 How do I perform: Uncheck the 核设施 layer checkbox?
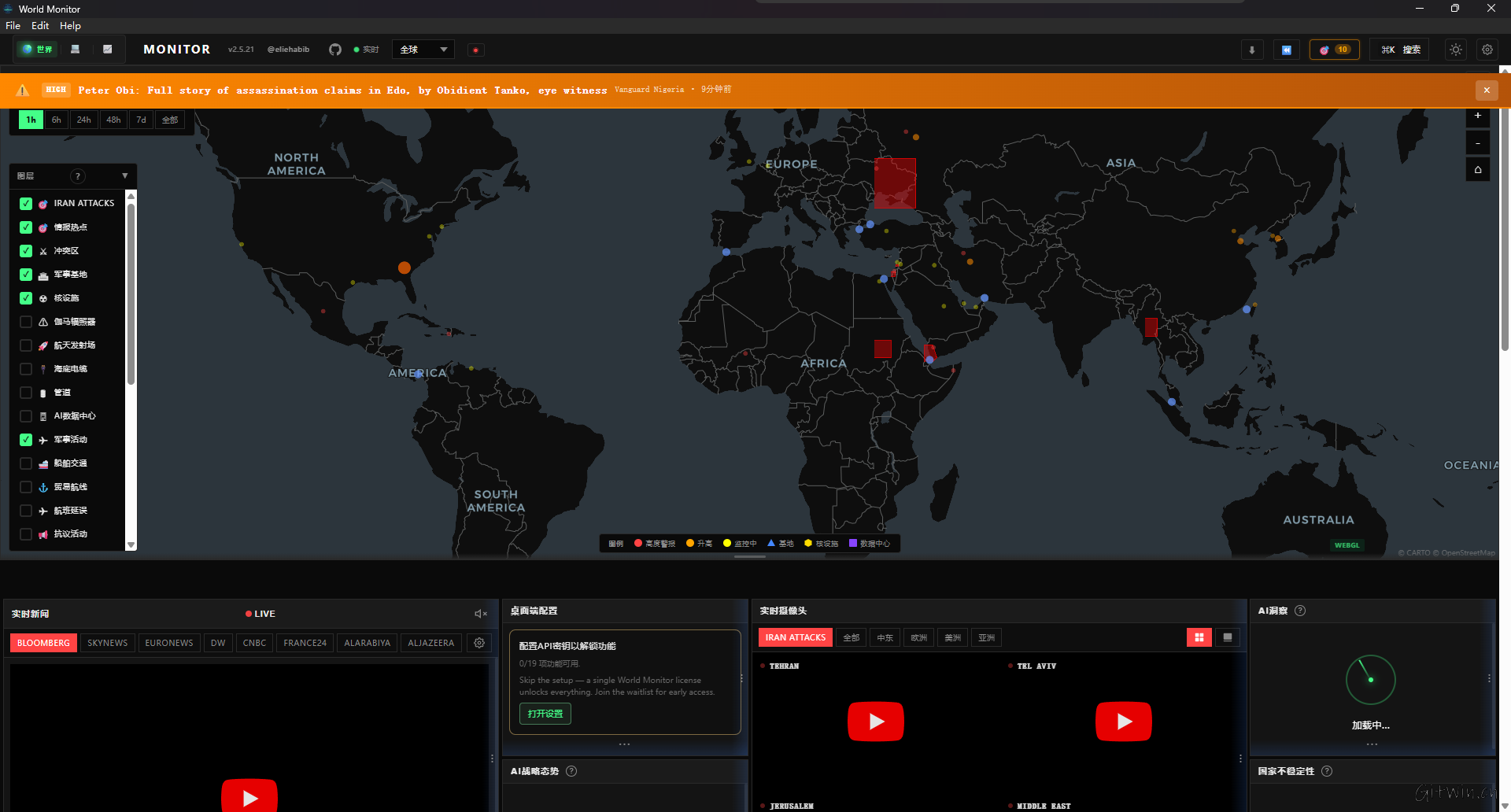pos(26,298)
